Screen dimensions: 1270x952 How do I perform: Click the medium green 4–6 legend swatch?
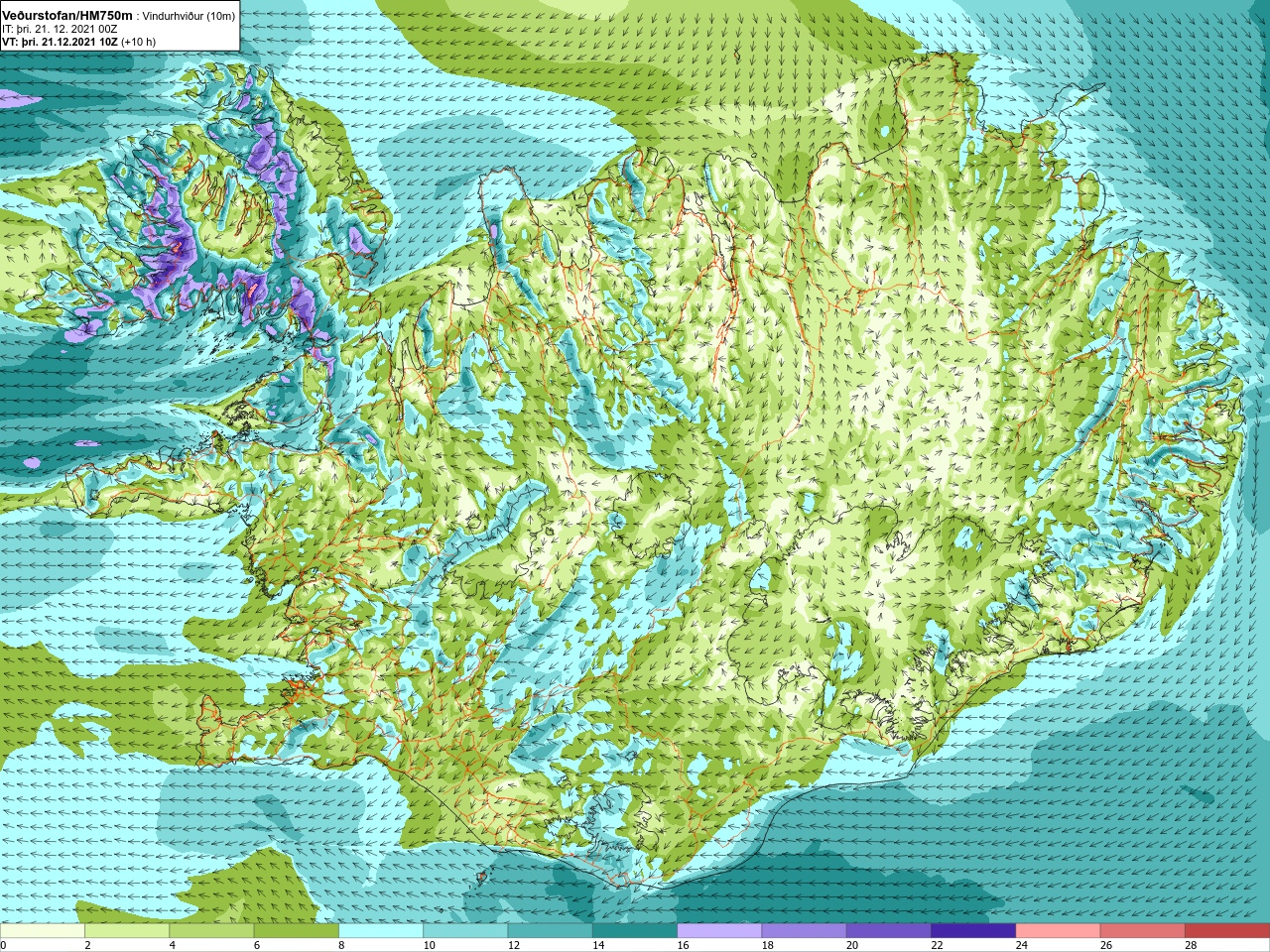[x=211, y=930]
